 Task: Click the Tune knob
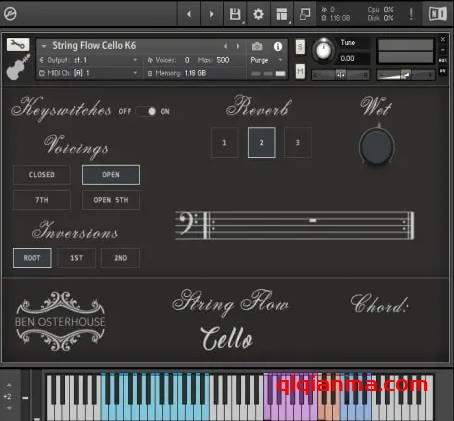323,50
